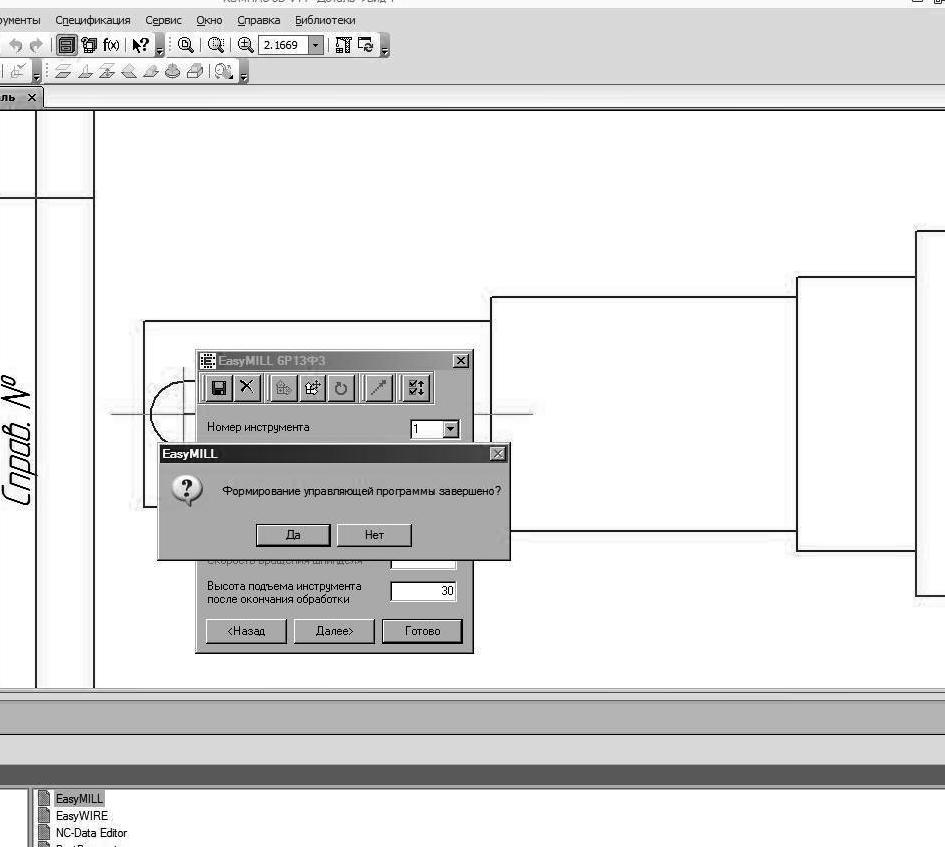The height and width of the screenshot is (847, 945).
Task: Click the move-arrows icon in EasyMILL toolbar
Action: click(x=312, y=388)
